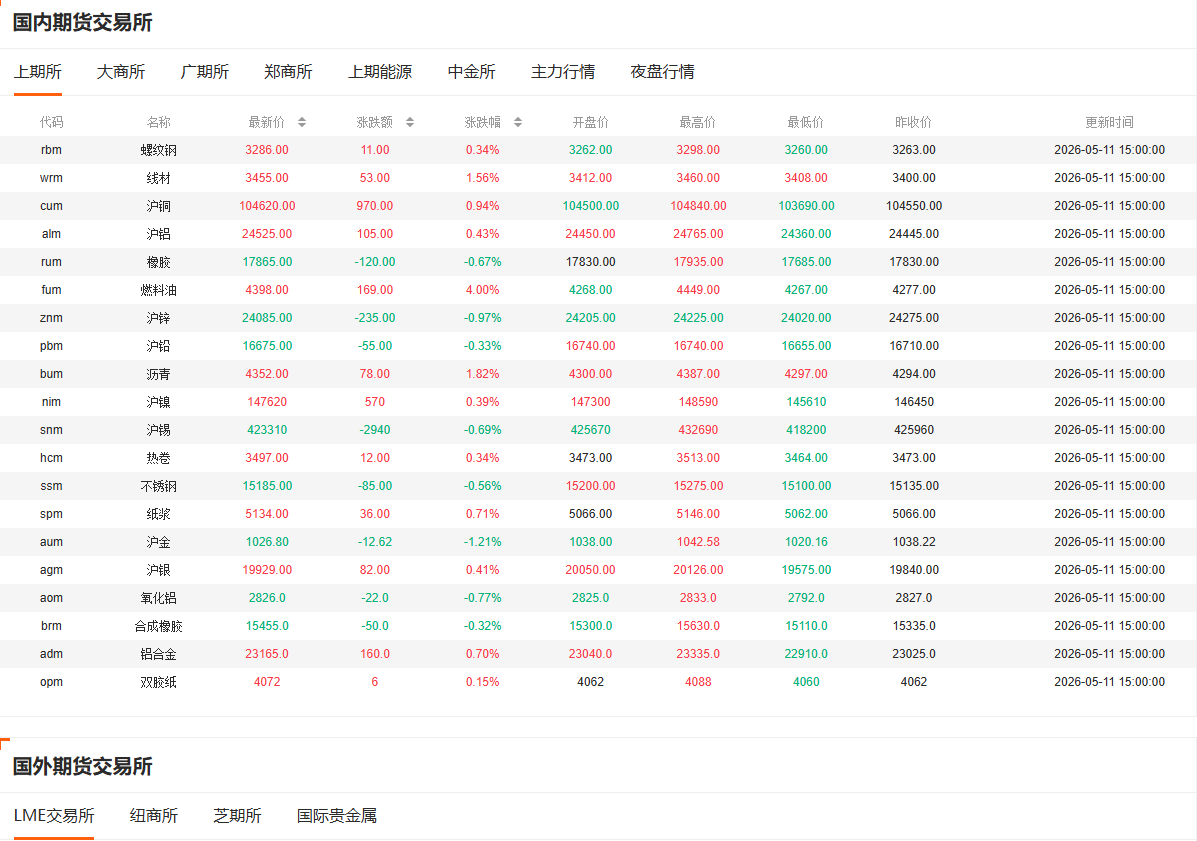The image size is (1197, 841).
Task: Click the 开盘价 column header
Action: (x=590, y=122)
